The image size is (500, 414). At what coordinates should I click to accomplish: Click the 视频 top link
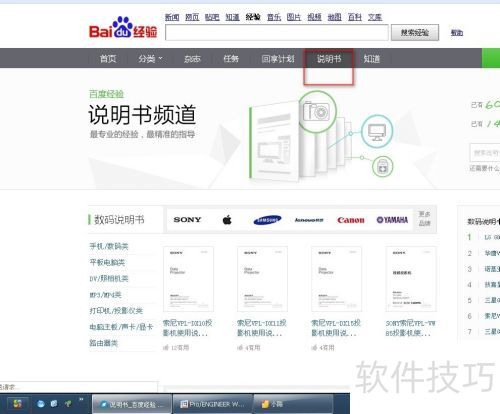coord(314,17)
